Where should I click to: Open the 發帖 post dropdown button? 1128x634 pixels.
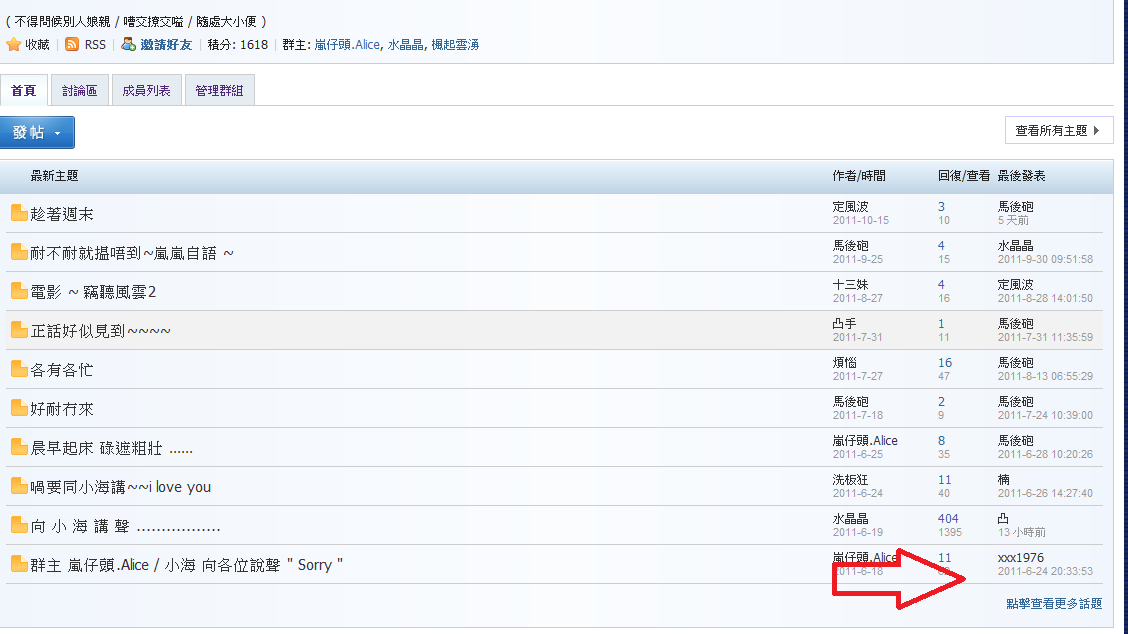click(x=38, y=133)
